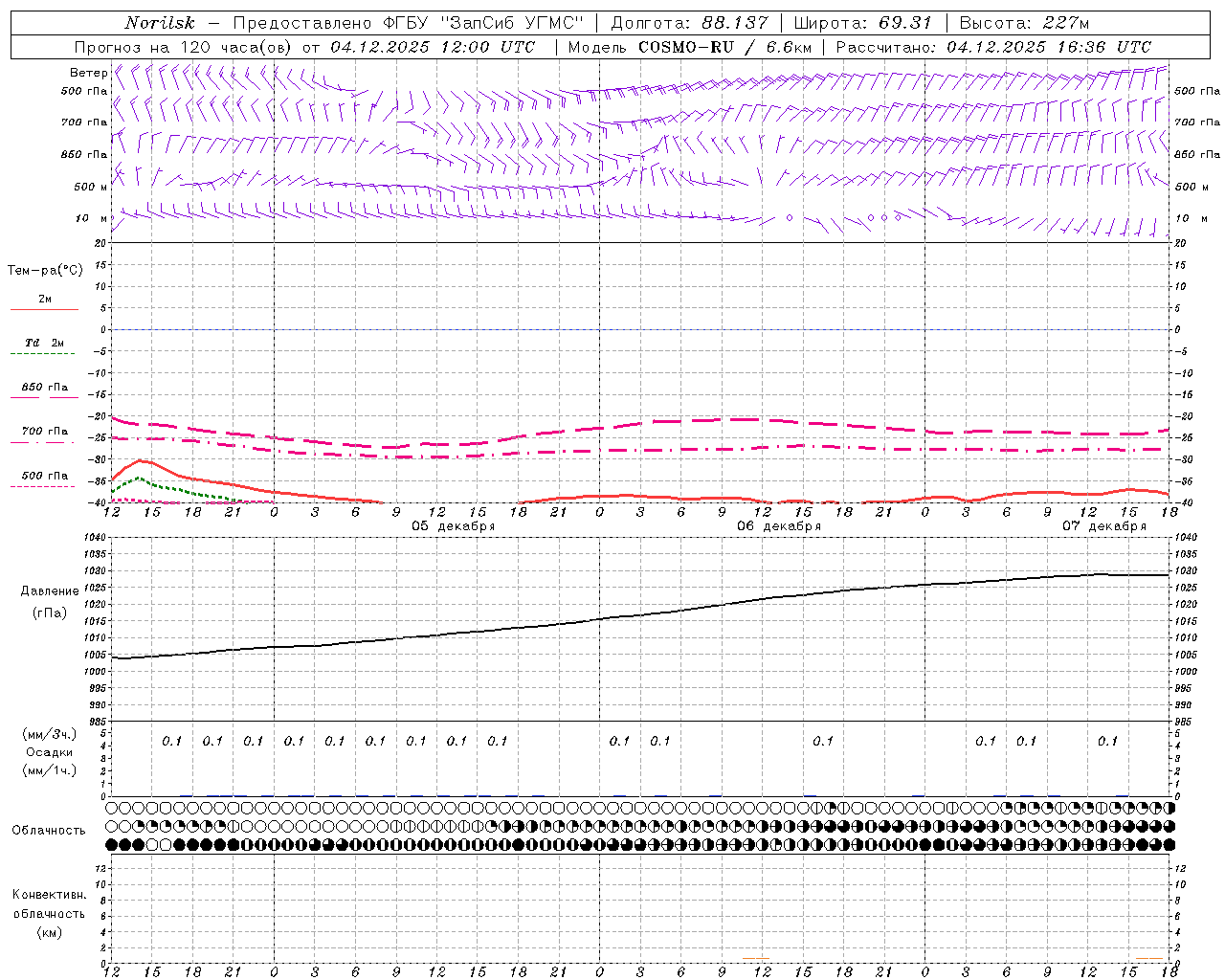Click the 'Модель COSMO-RU / 6.6км' label

pos(690,47)
